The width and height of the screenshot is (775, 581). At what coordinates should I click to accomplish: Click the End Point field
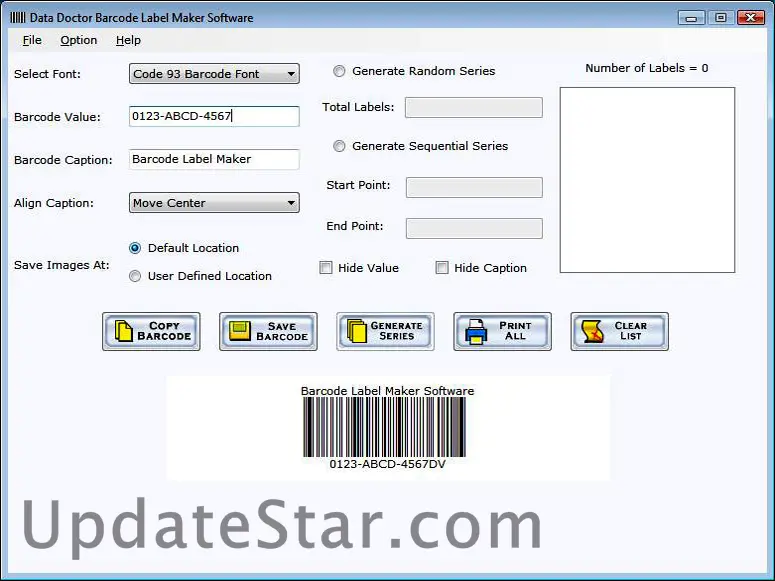point(474,228)
